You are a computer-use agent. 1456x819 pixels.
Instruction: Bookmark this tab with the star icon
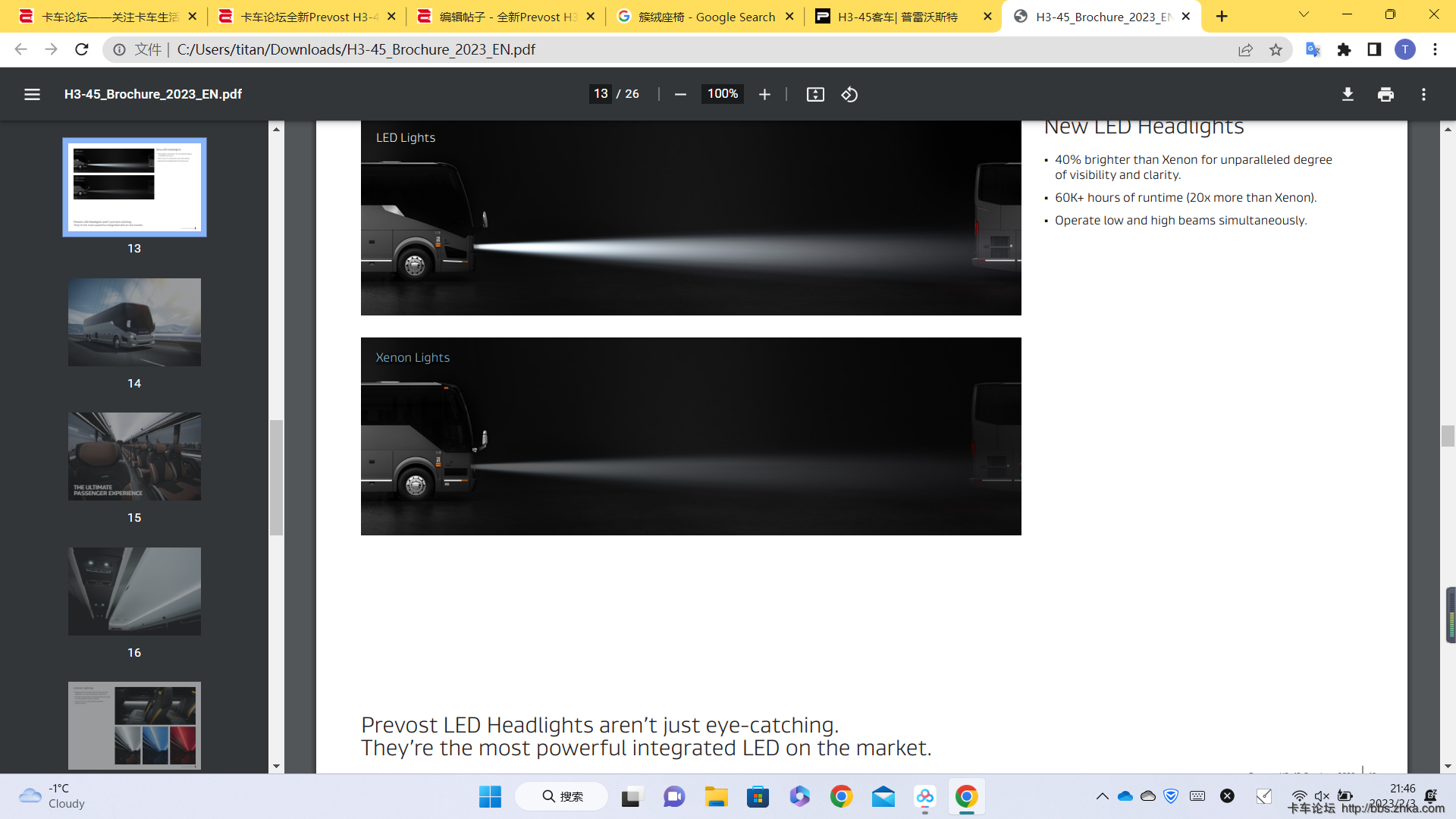[x=1276, y=49]
